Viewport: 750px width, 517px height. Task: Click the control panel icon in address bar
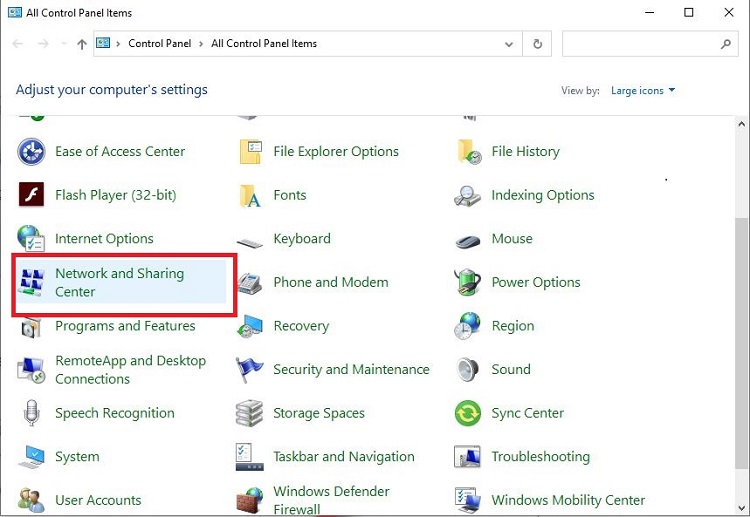coord(103,43)
